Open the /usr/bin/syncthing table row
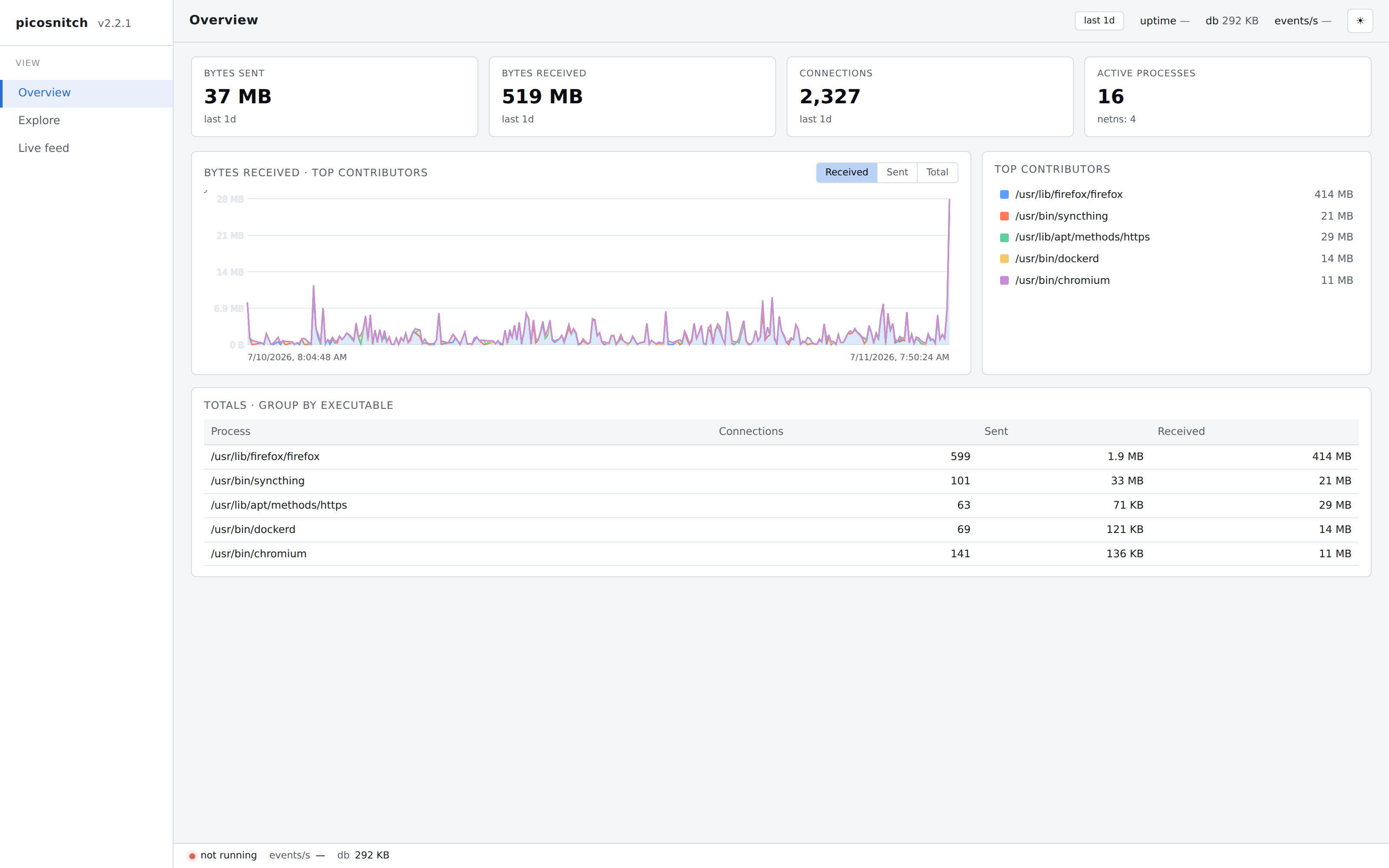 (x=780, y=481)
